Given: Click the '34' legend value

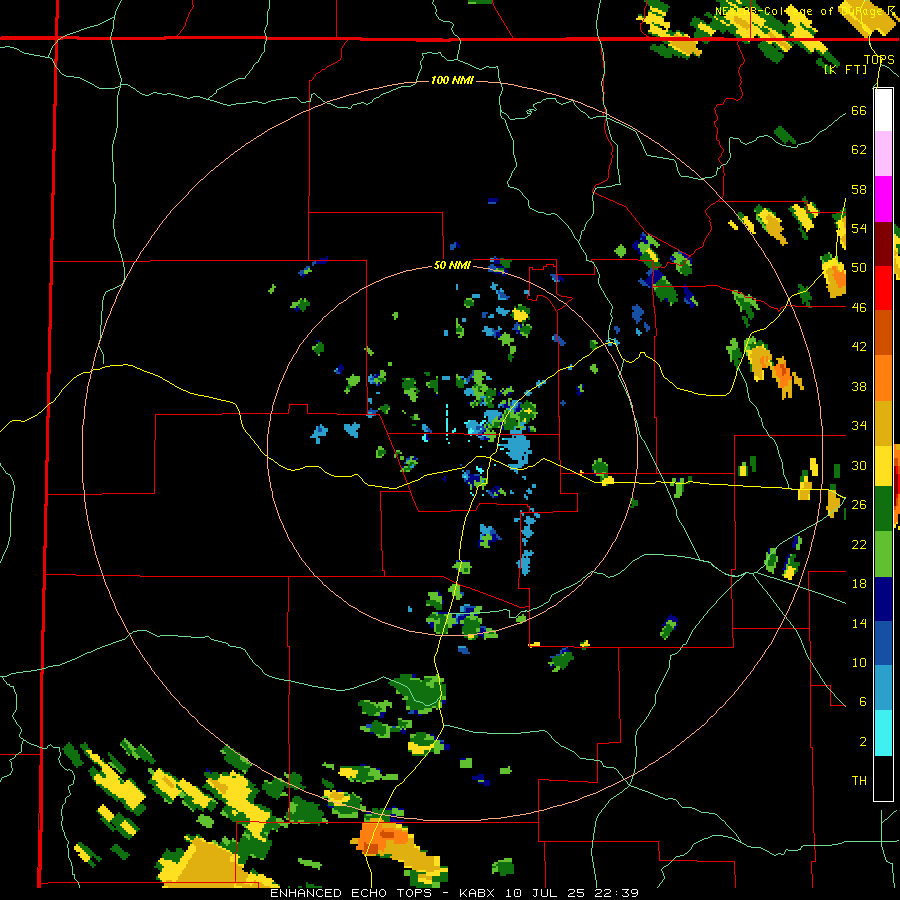Looking at the screenshot, I should point(859,426).
